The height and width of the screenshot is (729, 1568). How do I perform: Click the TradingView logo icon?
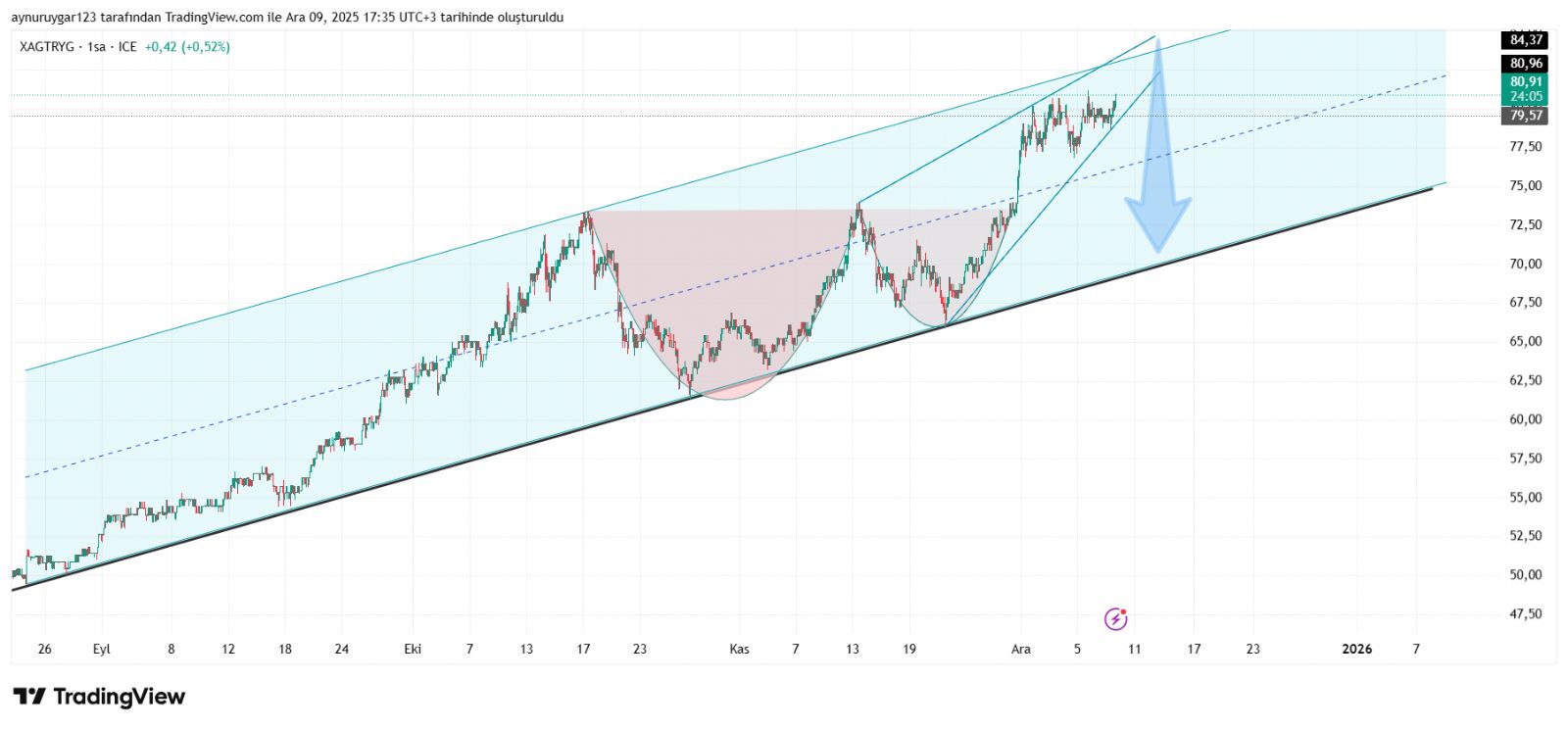29,697
